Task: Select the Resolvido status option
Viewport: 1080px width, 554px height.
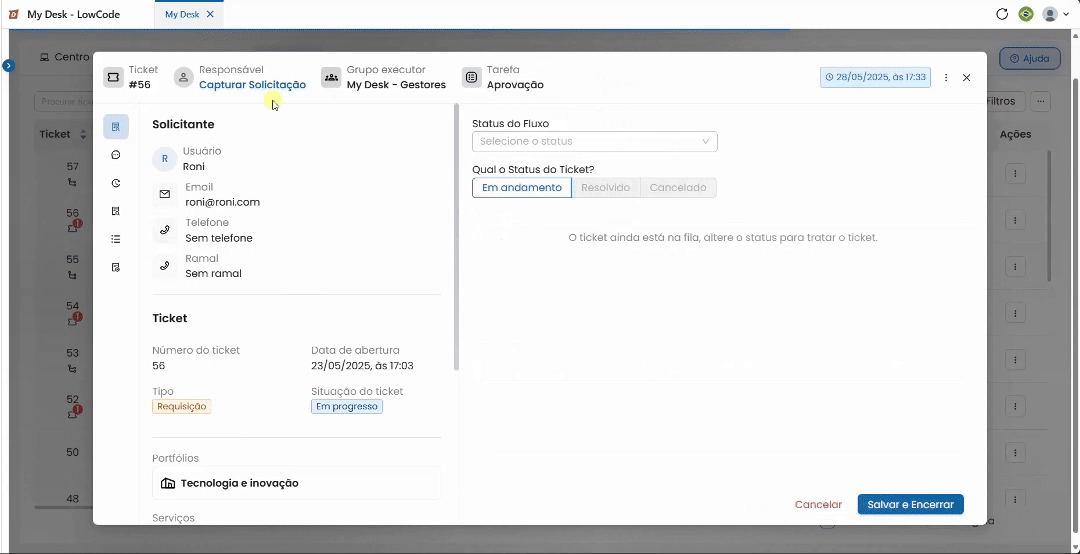Action: tap(605, 187)
